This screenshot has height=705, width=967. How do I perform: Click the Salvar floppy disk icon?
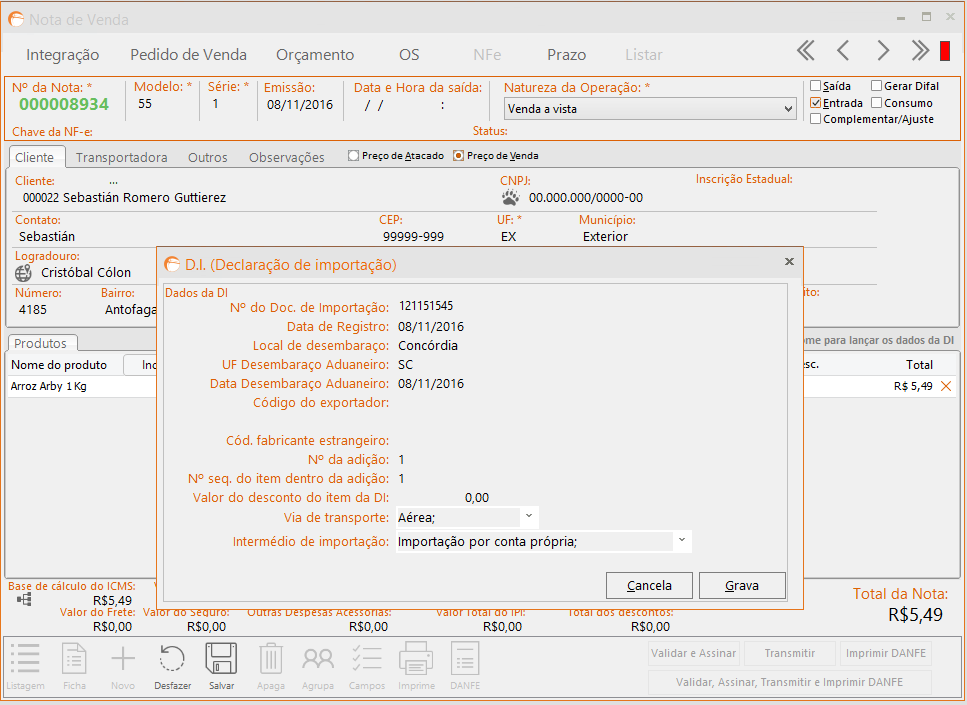221,660
